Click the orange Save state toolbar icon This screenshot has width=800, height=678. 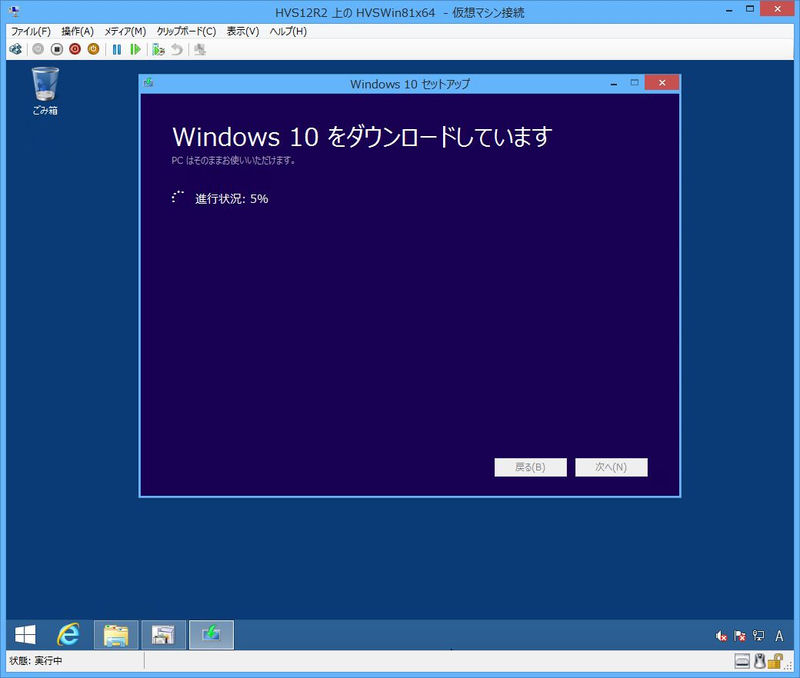click(93, 49)
